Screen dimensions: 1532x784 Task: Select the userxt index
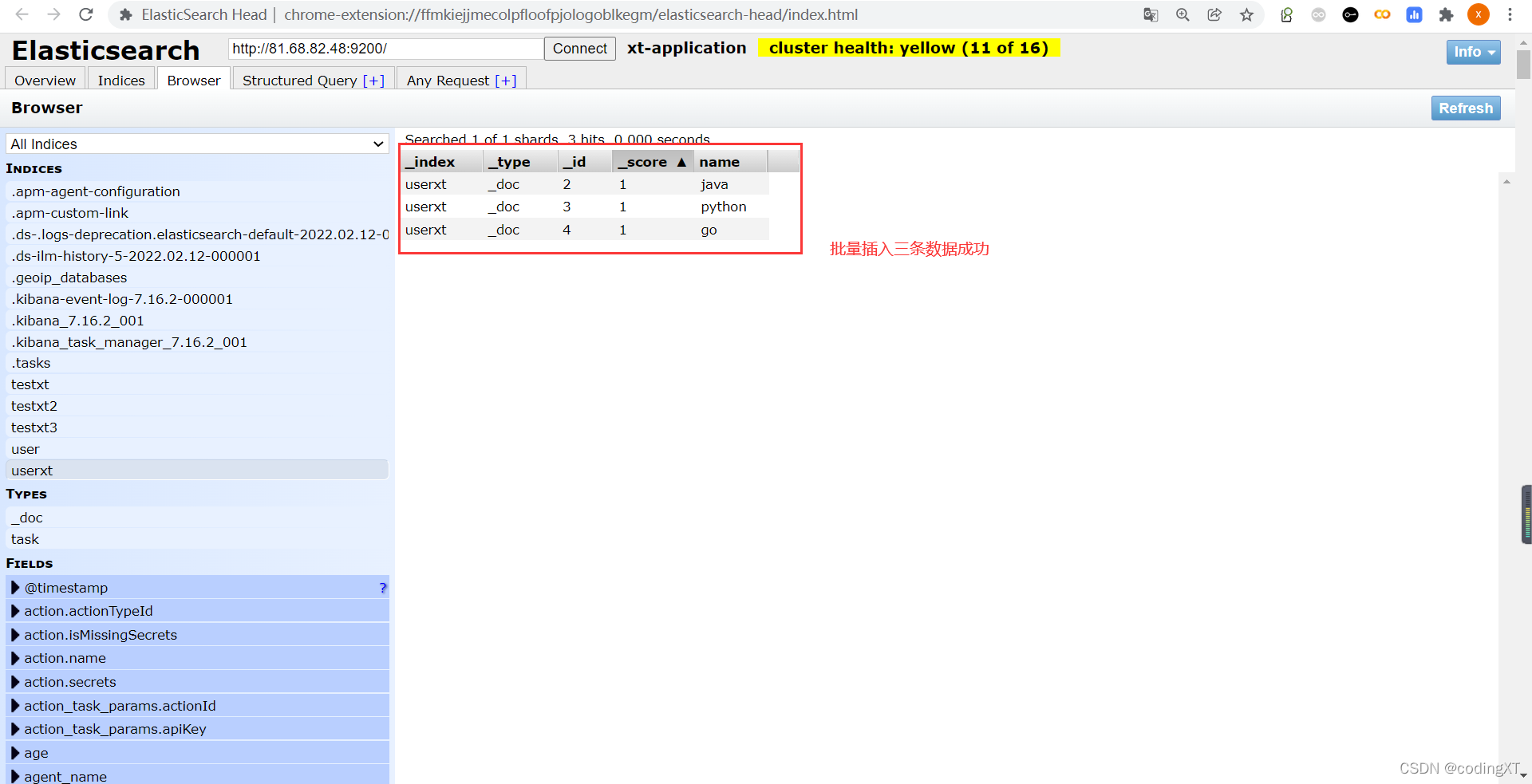click(197, 471)
